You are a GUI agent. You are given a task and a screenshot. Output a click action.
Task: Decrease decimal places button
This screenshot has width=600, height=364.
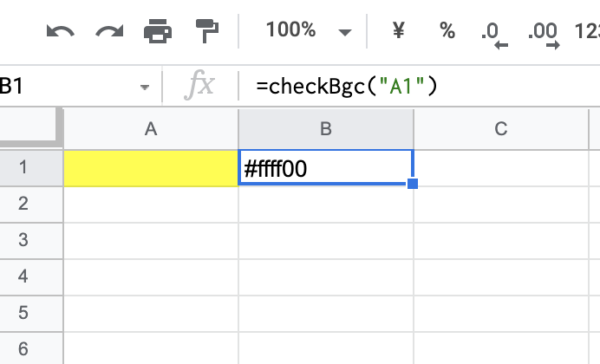[494, 35]
